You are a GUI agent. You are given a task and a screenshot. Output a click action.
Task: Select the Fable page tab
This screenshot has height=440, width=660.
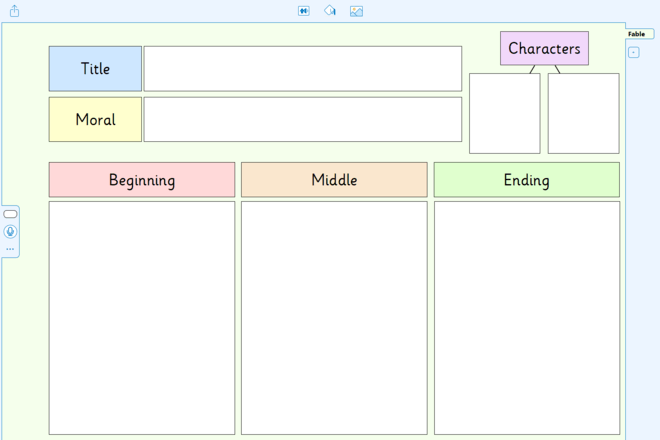coord(639,34)
